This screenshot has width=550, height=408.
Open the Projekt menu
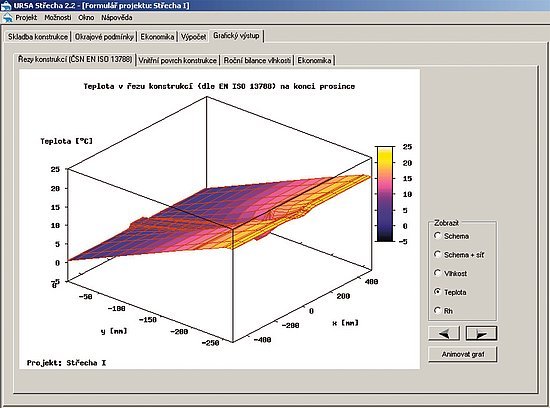26,18
